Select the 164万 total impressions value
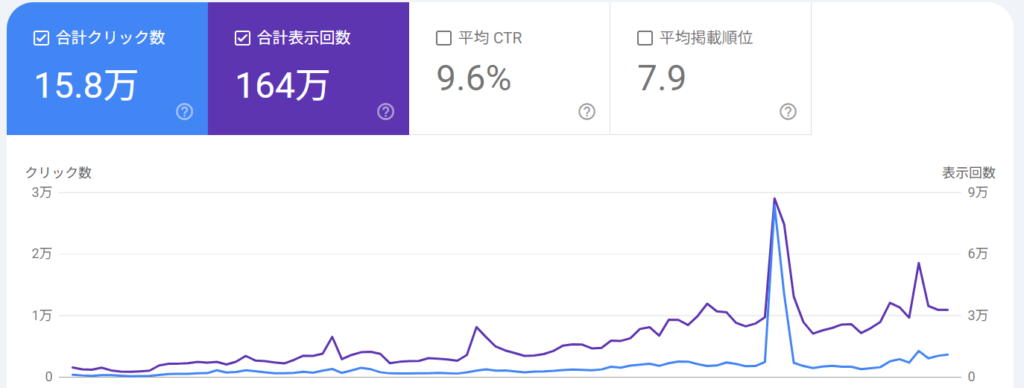This screenshot has width=1024, height=388. point(281,85)
